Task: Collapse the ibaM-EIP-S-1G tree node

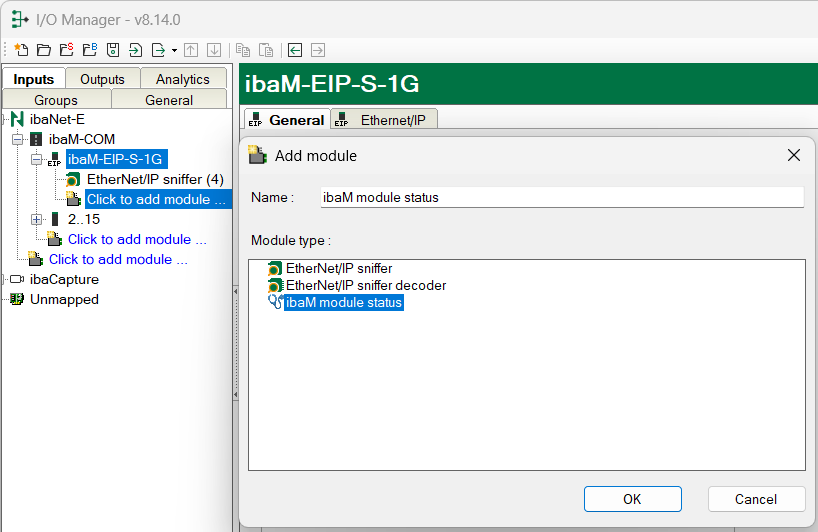Action: click(37, 160)
